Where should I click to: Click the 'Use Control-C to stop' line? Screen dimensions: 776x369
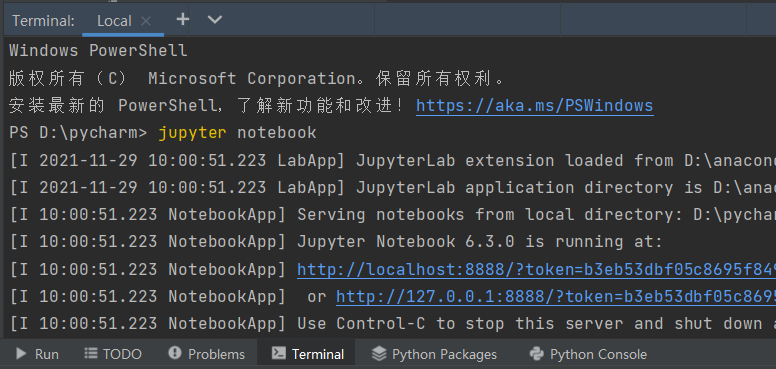(393, 323)
